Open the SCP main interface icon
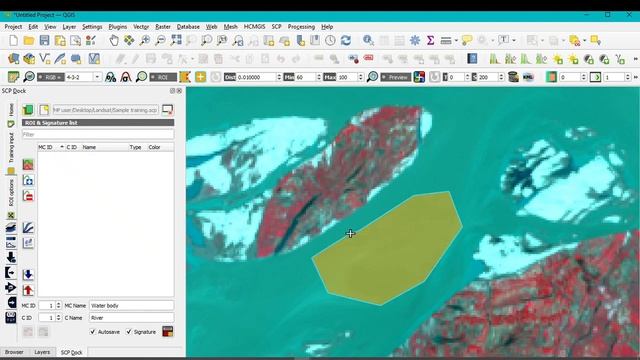 (x=13, y=77)
